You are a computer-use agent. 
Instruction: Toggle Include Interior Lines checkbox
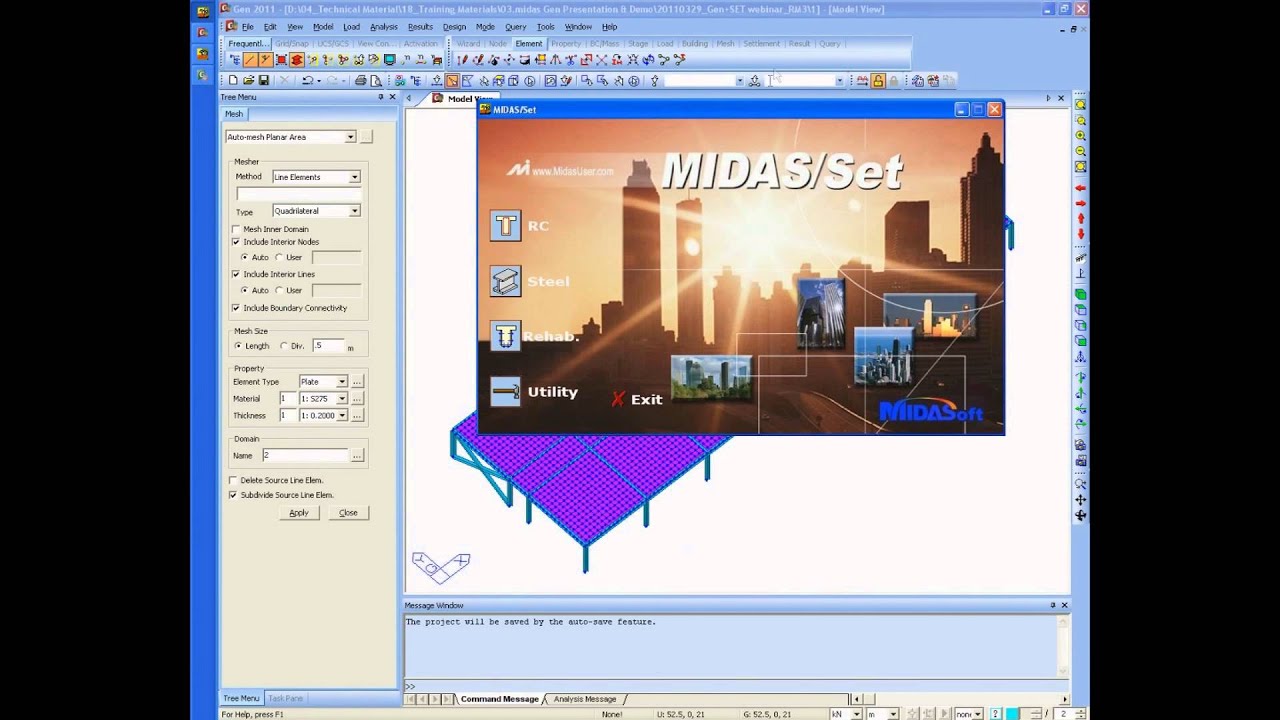[236, 274]
